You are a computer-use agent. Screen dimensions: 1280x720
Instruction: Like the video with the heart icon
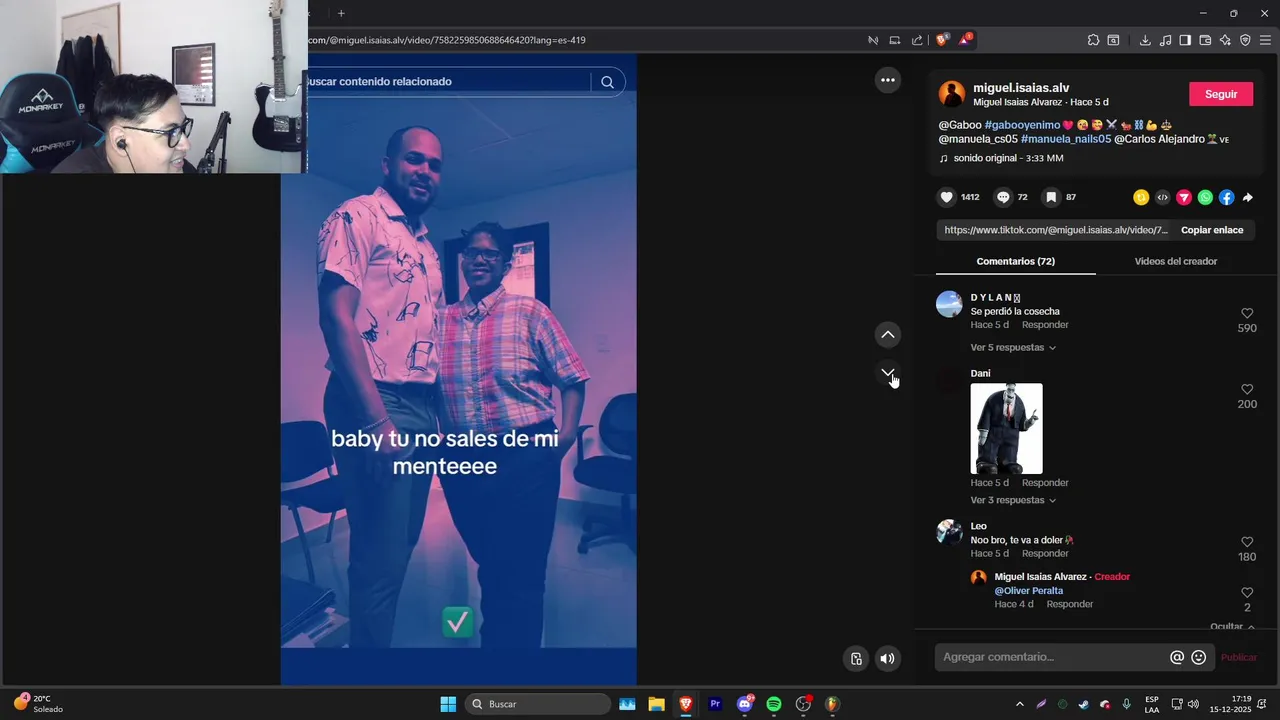pyautogui.click(x=946, y=197)
